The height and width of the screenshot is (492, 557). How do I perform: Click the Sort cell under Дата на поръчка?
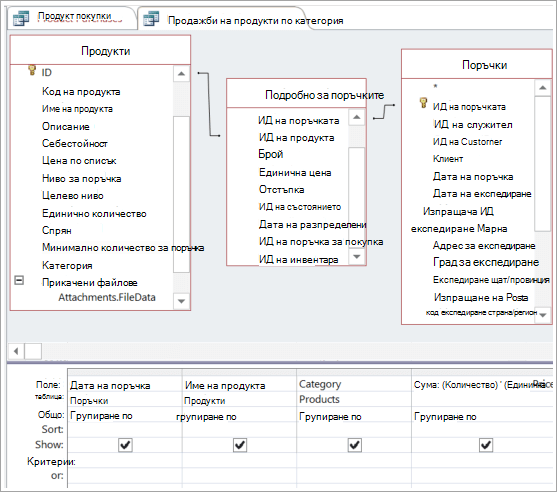pos(125,429)
